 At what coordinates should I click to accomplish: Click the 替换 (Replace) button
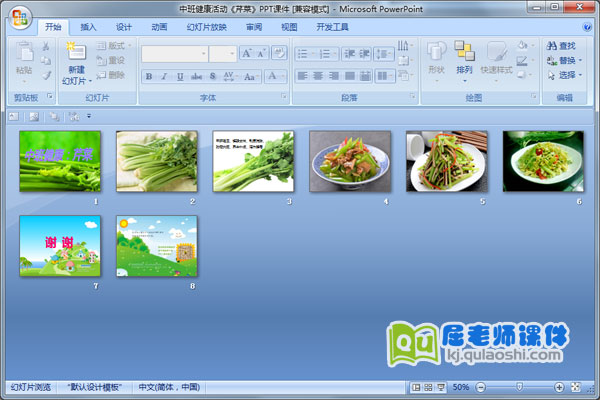(564, 60)
